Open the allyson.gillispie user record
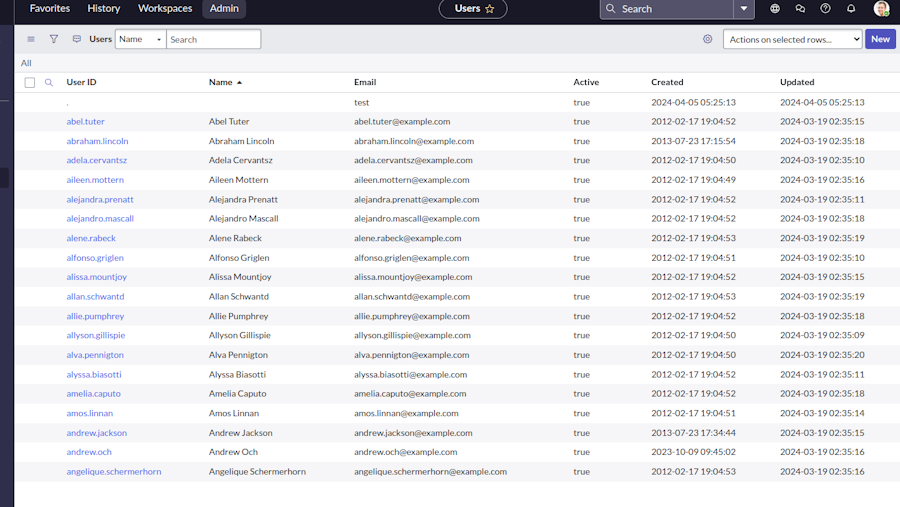The height and width of the screenshot is (507, 900). click(96, 335)
